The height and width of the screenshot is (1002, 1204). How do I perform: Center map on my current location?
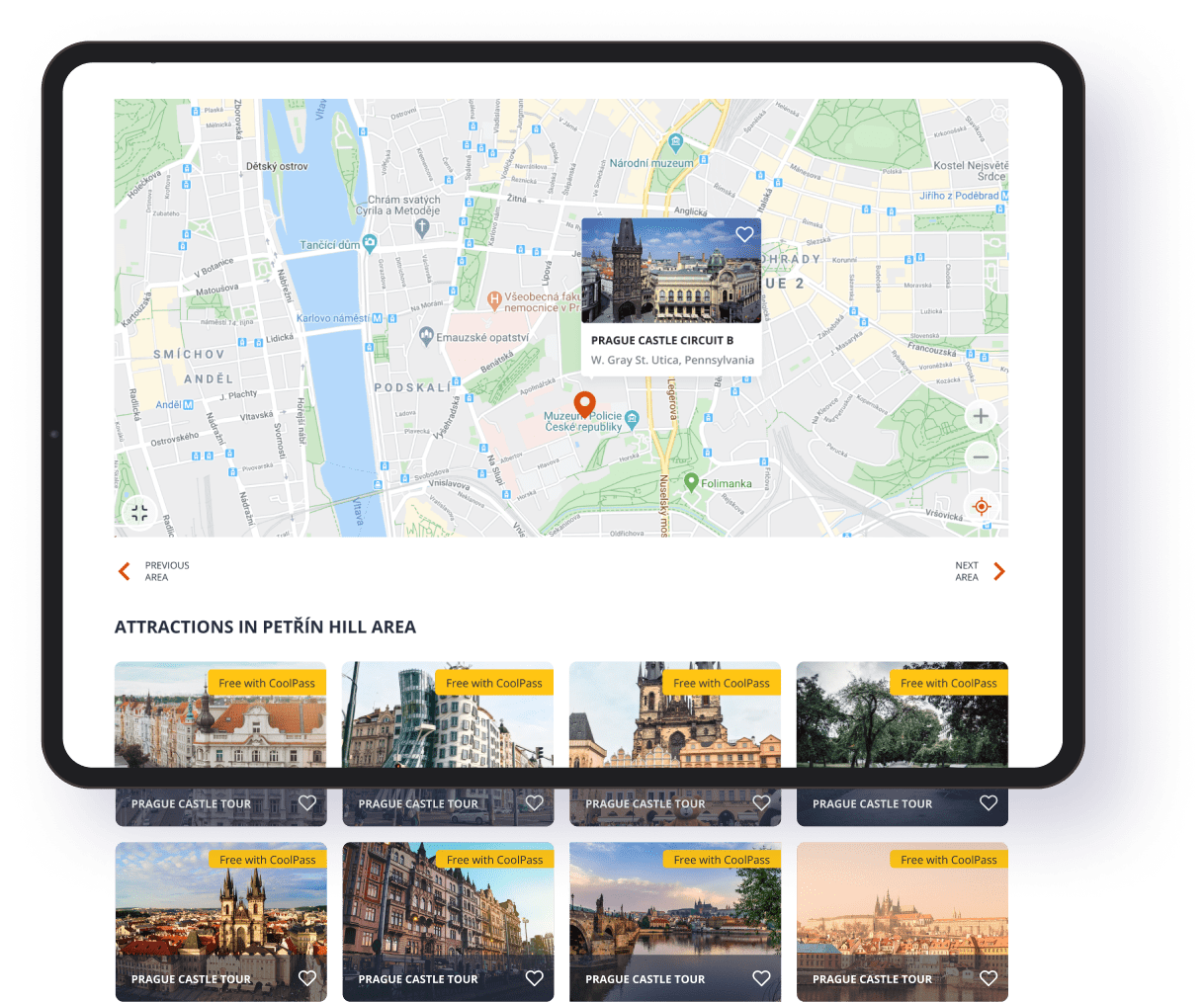pyautogui.click(x=981, y=507)
